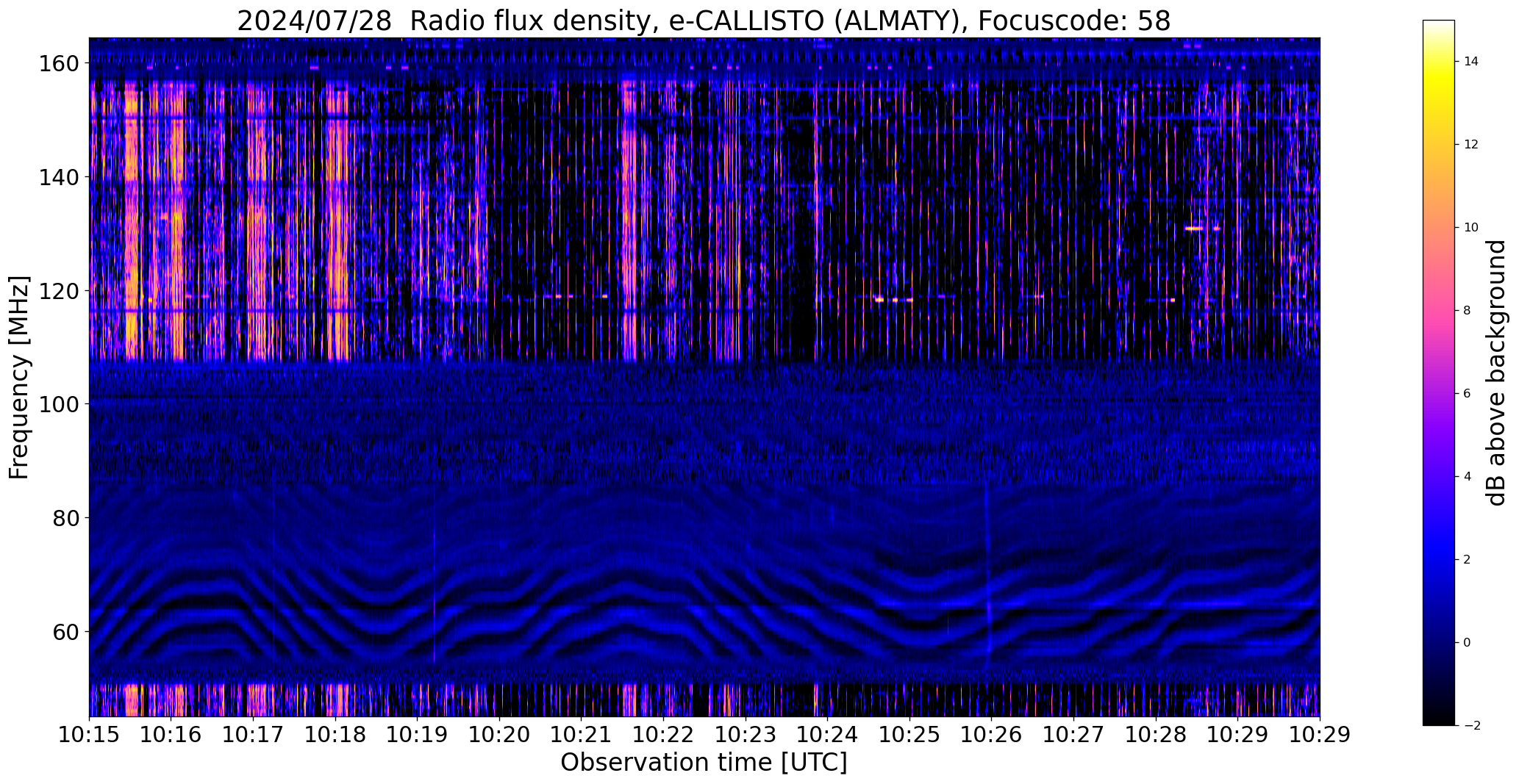Image resolution: width=1519 pixels, height=784 pixels.
Task: Click the colorbar tick label 6
Action: point(1468,394)
